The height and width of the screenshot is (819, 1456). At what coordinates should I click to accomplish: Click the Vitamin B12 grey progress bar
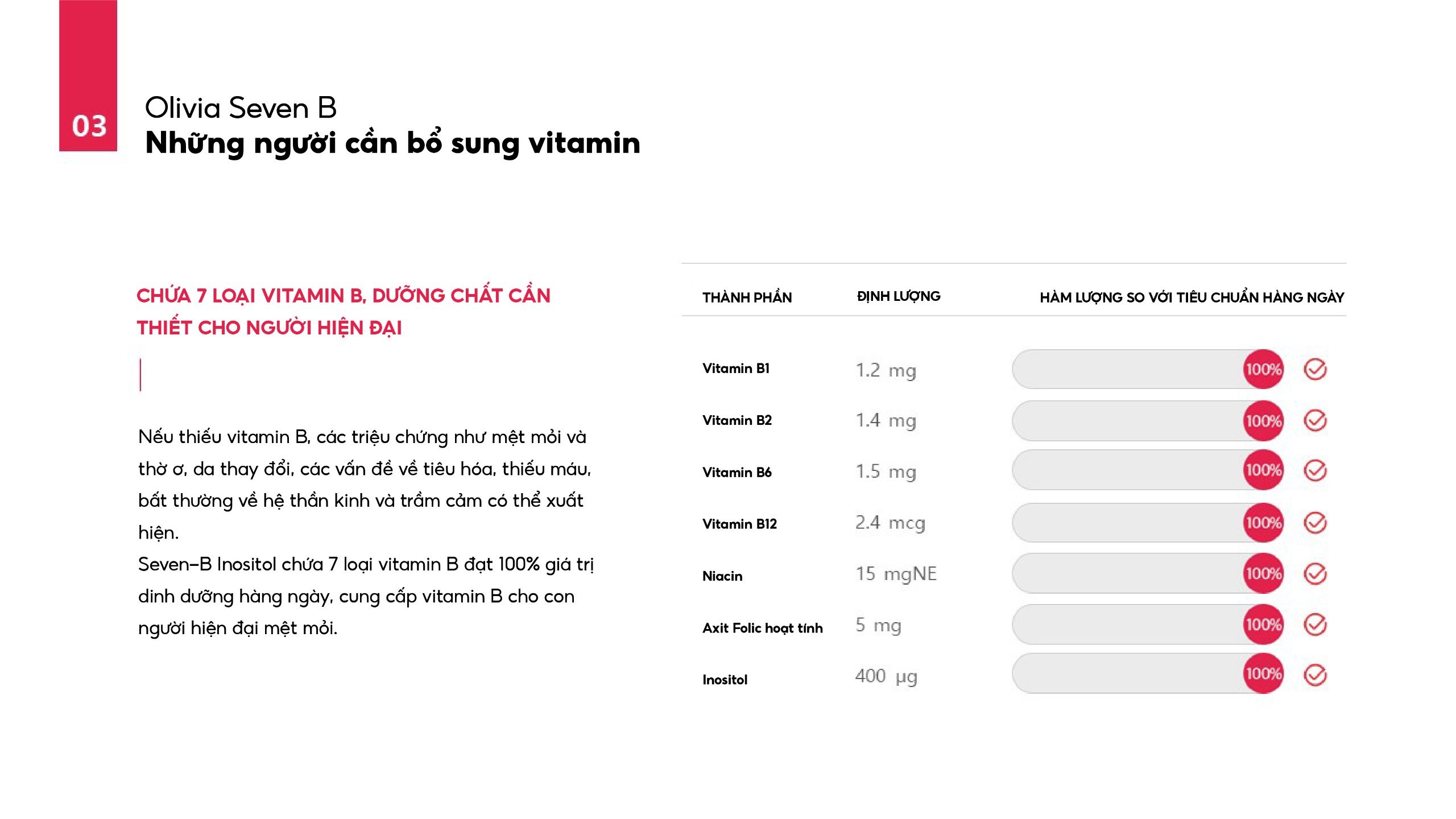tap(1126, 523)
